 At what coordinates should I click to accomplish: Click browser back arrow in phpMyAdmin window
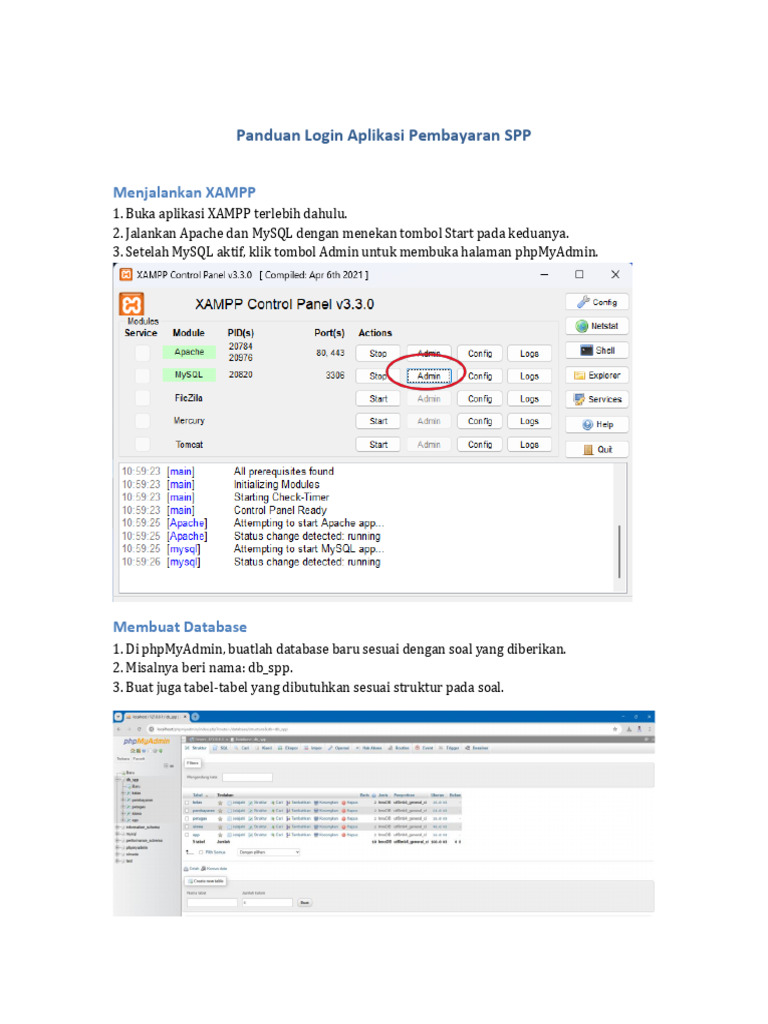[x=118, y=729]
